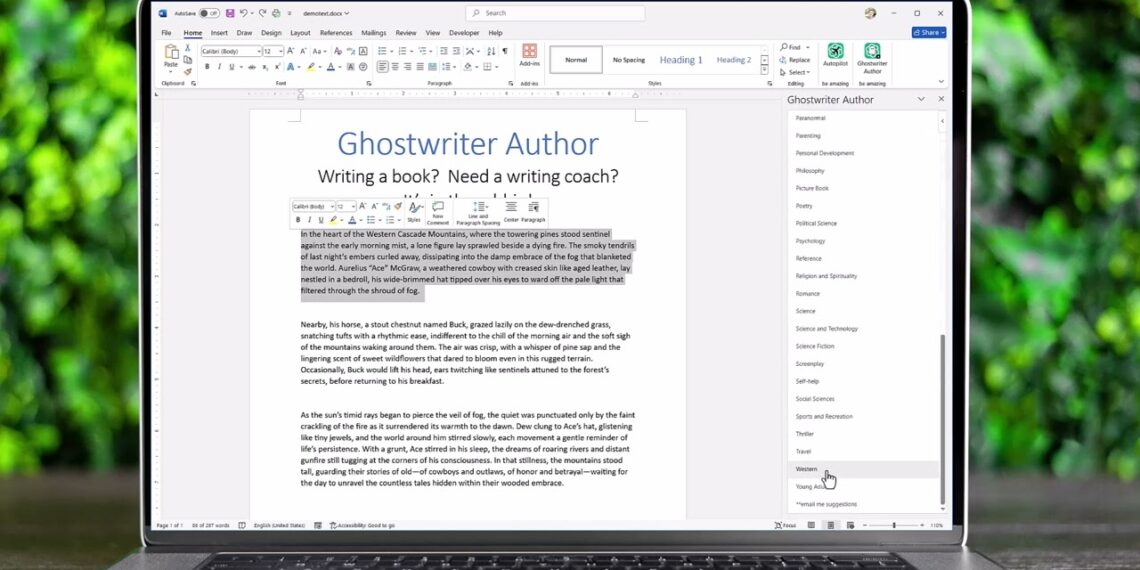This screenshot has width=1140, height=570.
Task: Open the File menu tab
Action: [166, 33]
